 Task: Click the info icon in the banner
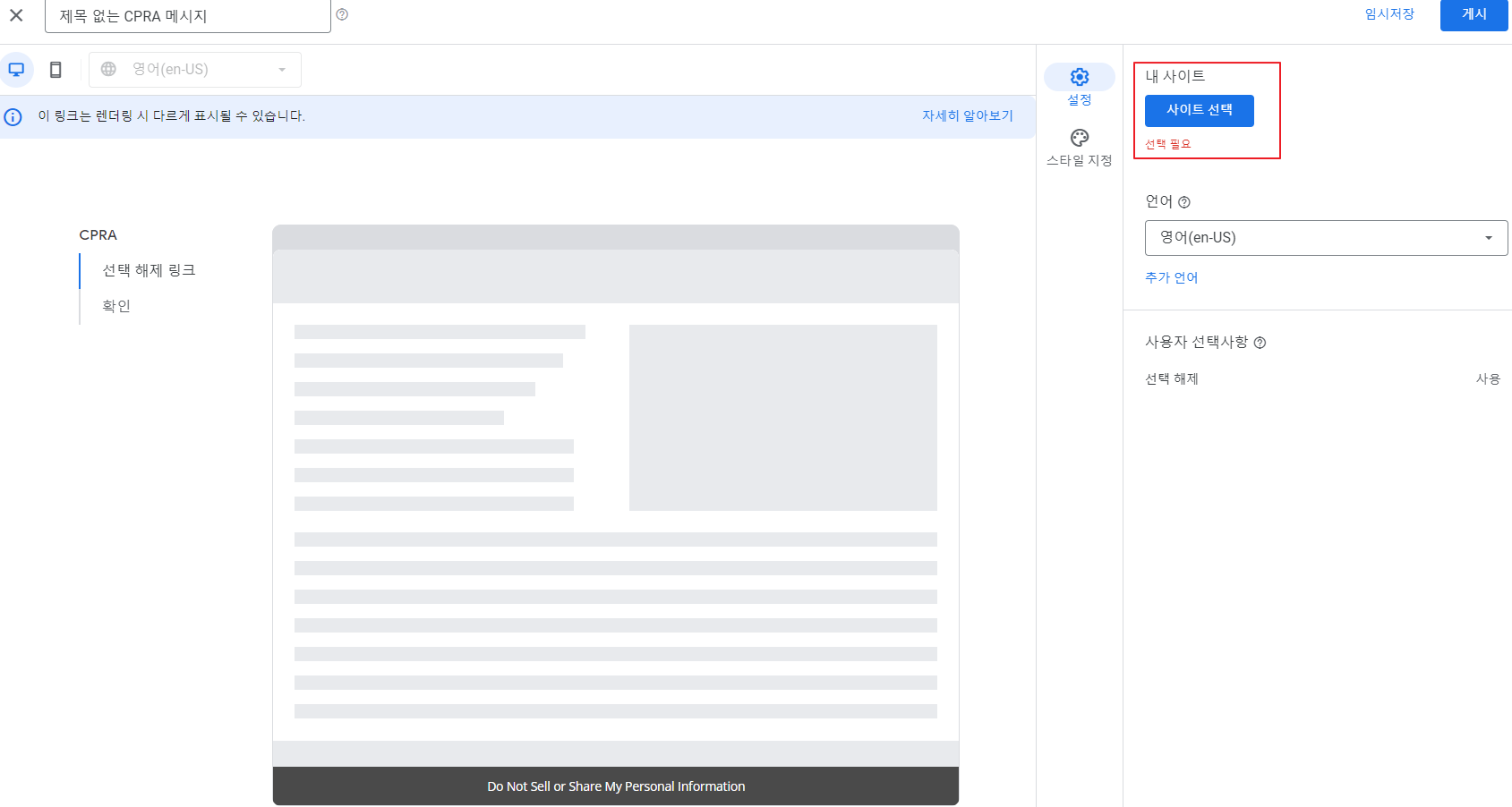13,117
